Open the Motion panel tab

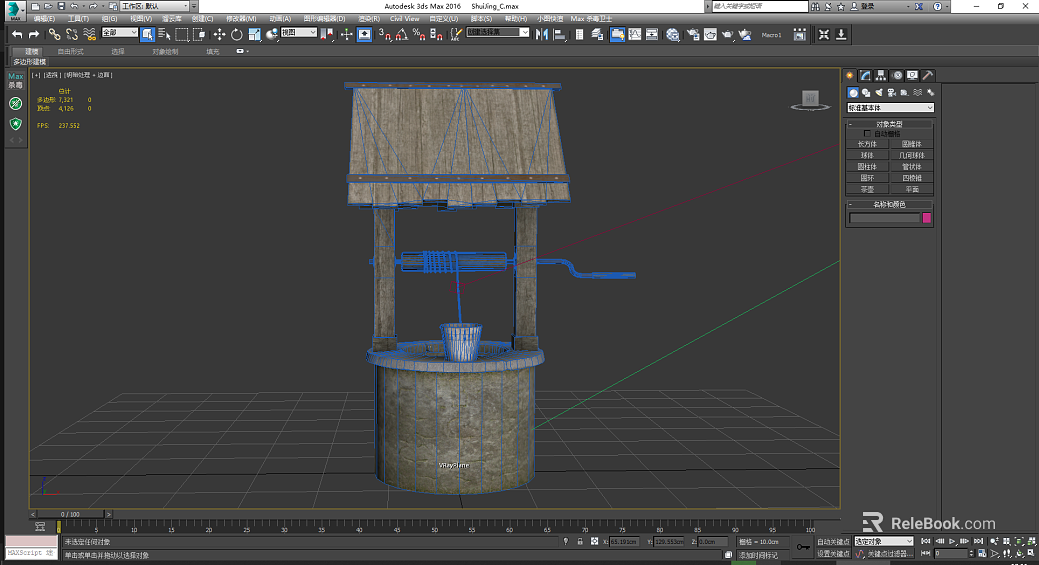tap(897, 76)
